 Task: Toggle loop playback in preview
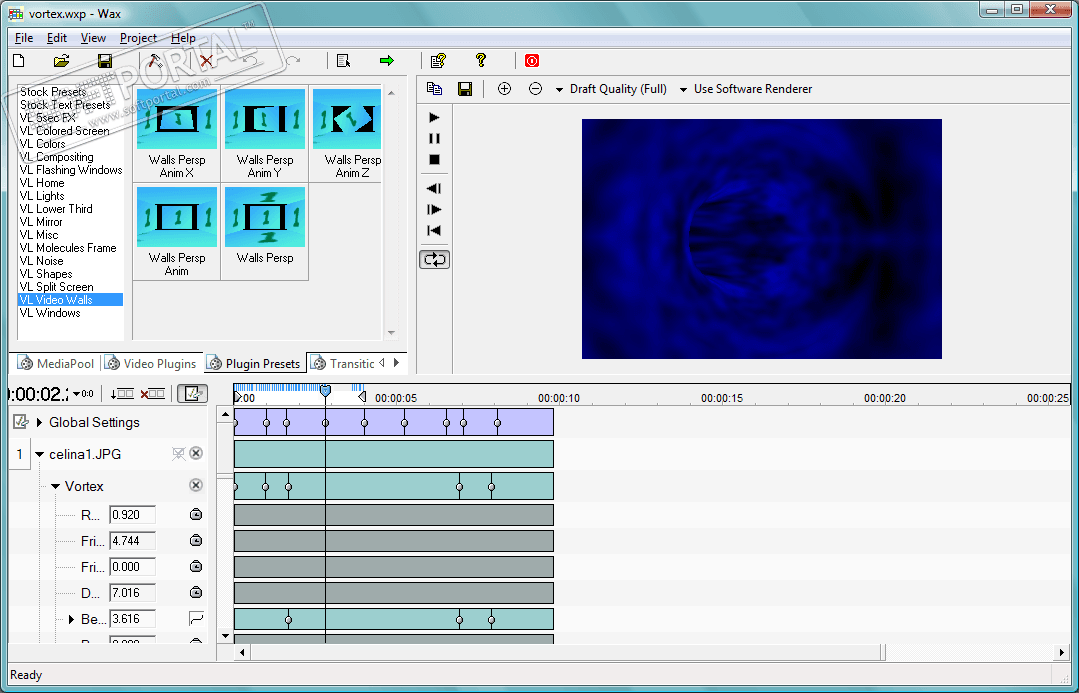pyautogui.click(x=434, y=259)
